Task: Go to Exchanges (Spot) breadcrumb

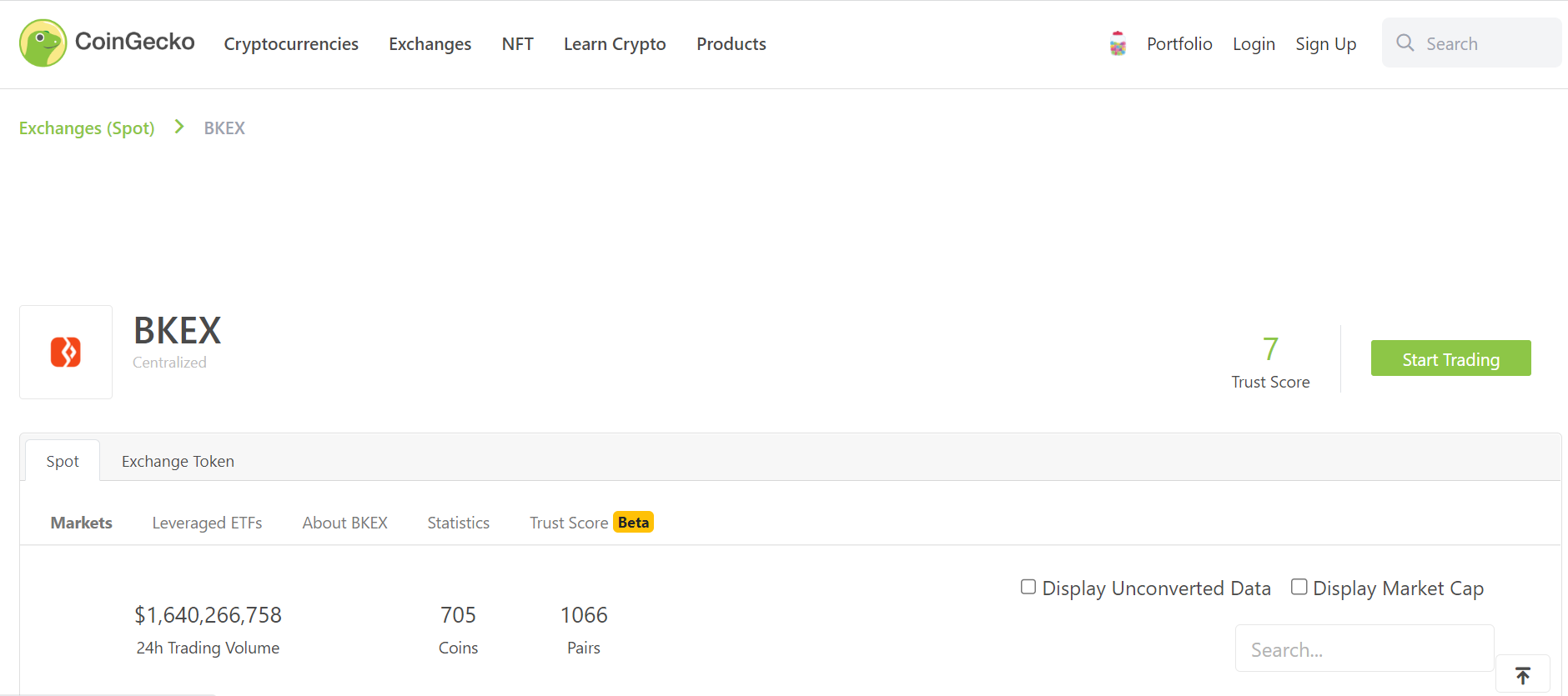Action: click(x=87, y=128)
